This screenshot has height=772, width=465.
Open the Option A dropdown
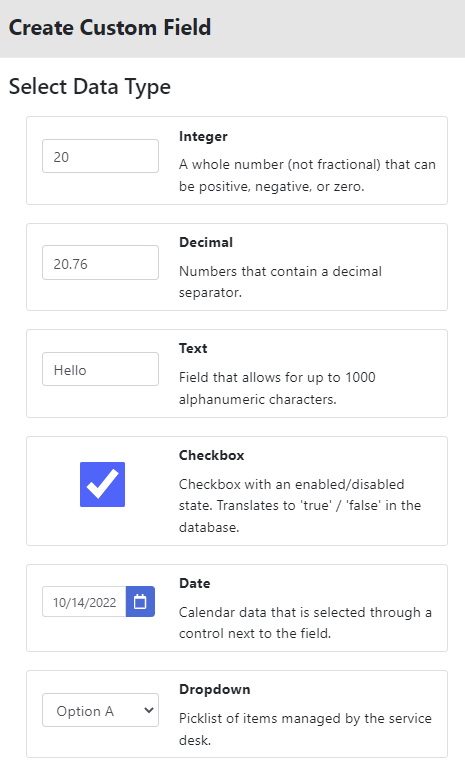pyautogui.click(x=100, y=710)
